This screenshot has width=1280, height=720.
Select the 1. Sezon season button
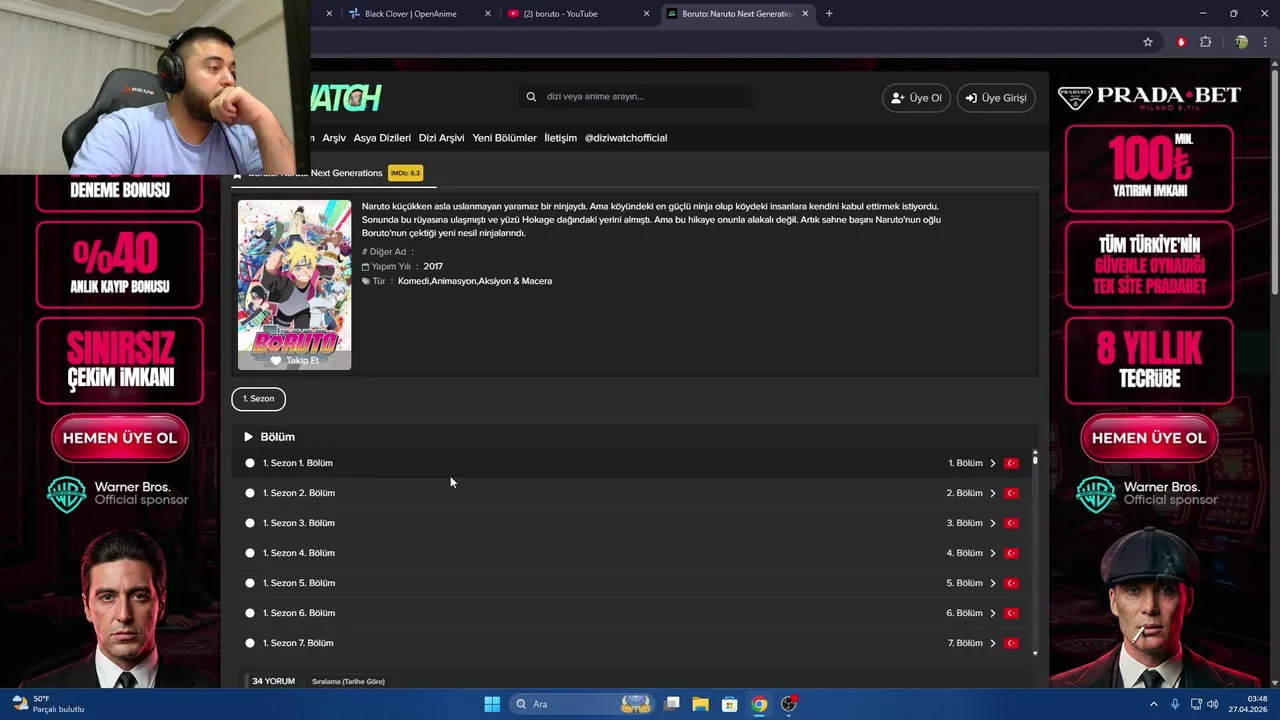coord(258,399)
